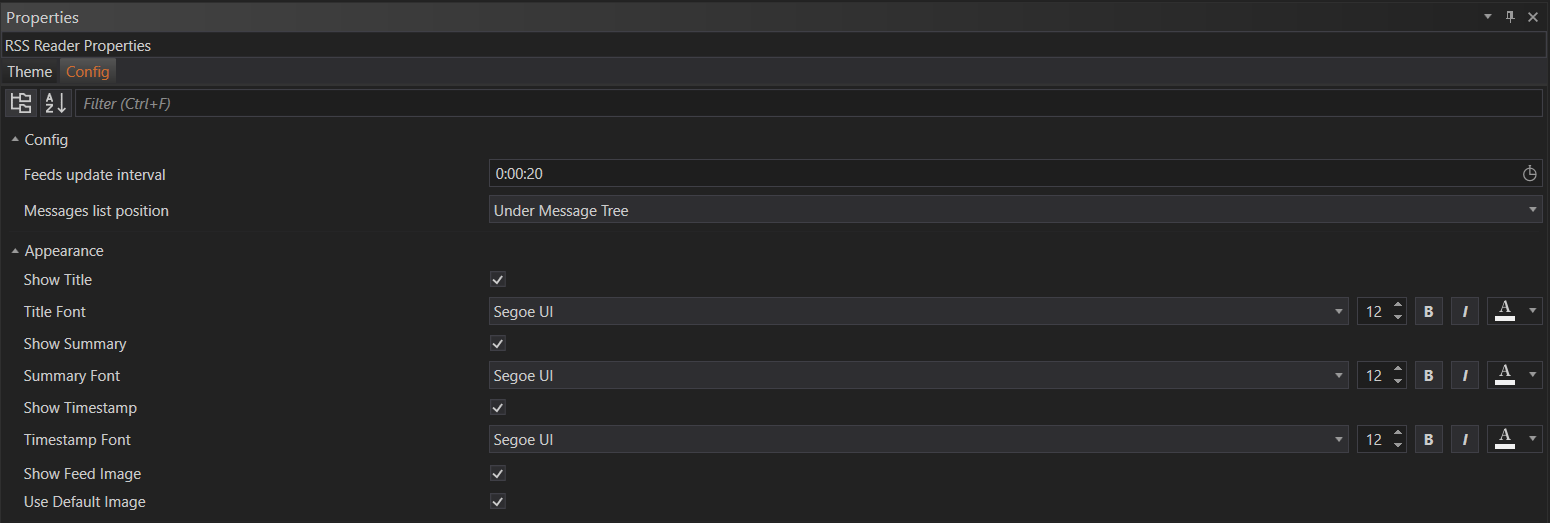Toggle italic for Title Font
This screenshot has width=1550, height=523.
[x=1465, y=312]
